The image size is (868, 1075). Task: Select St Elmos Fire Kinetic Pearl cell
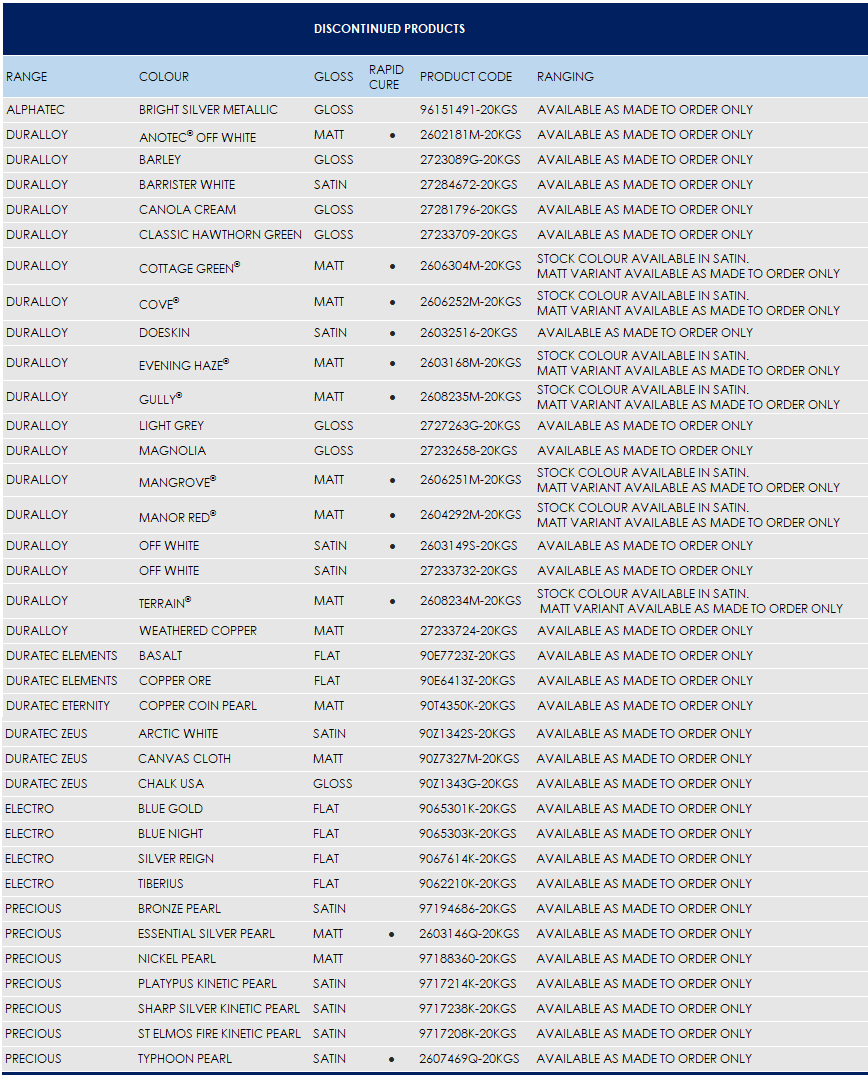[x=219, y=1034]
